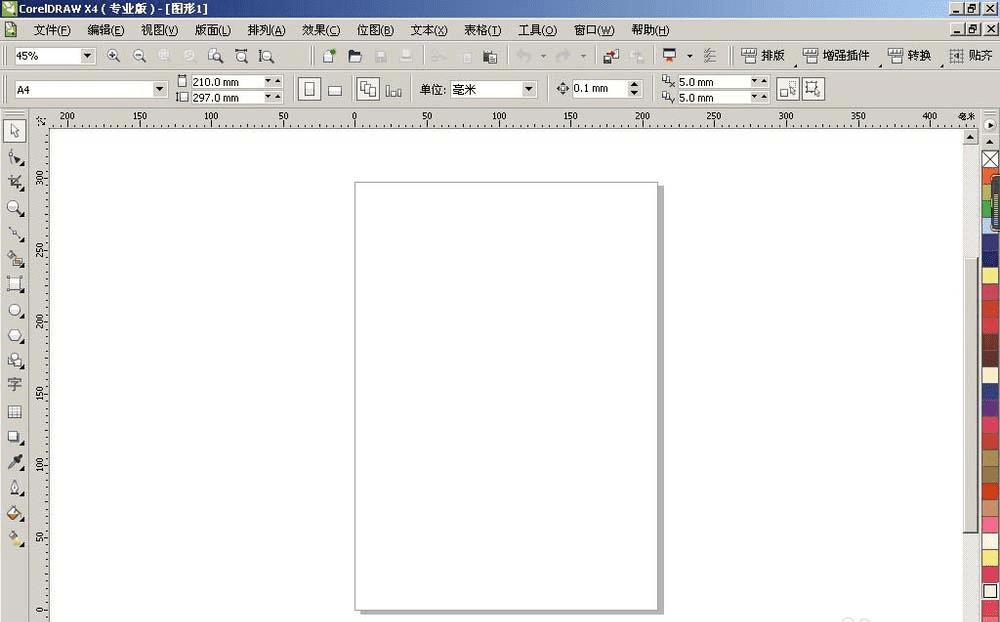
Task: Open the application launcher icon
Action: pos(669,56)
